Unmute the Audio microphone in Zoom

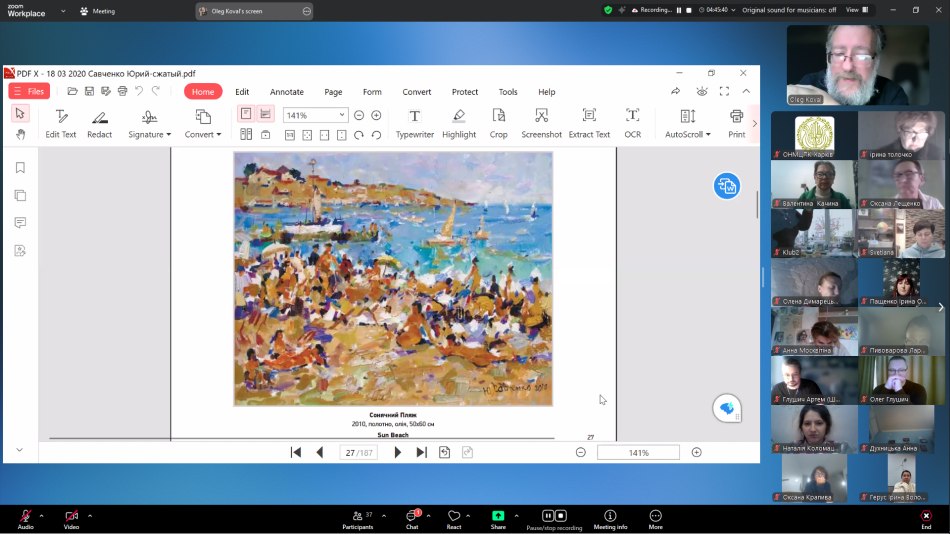[25, 517]
